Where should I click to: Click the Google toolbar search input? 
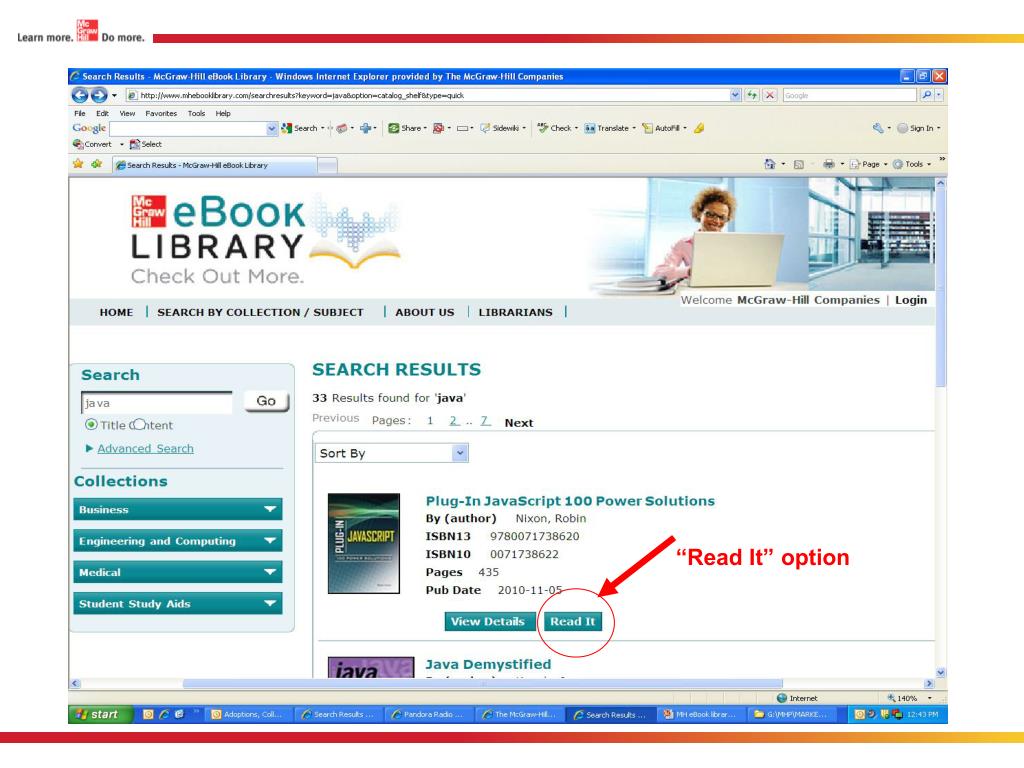coord(187,129)
